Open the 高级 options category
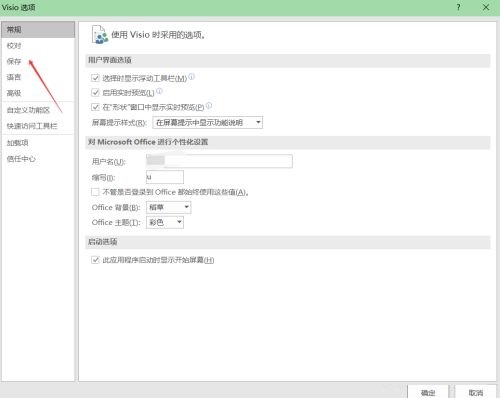Image resolution: width=500 pixels, height=398 pixels. [14, 93]
